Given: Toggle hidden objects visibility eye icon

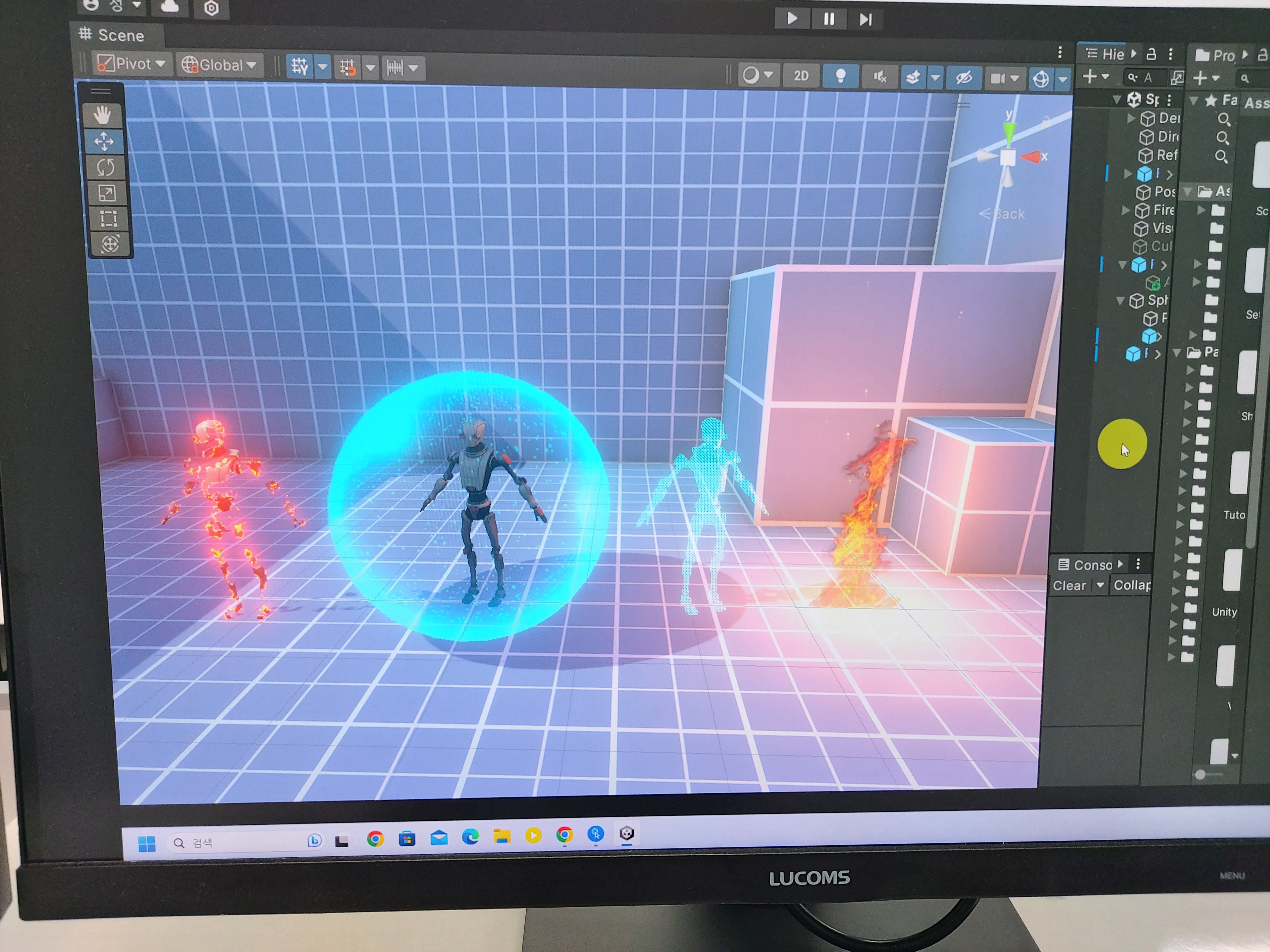Looking at the screenshot, I should click(x=964, y=78).
